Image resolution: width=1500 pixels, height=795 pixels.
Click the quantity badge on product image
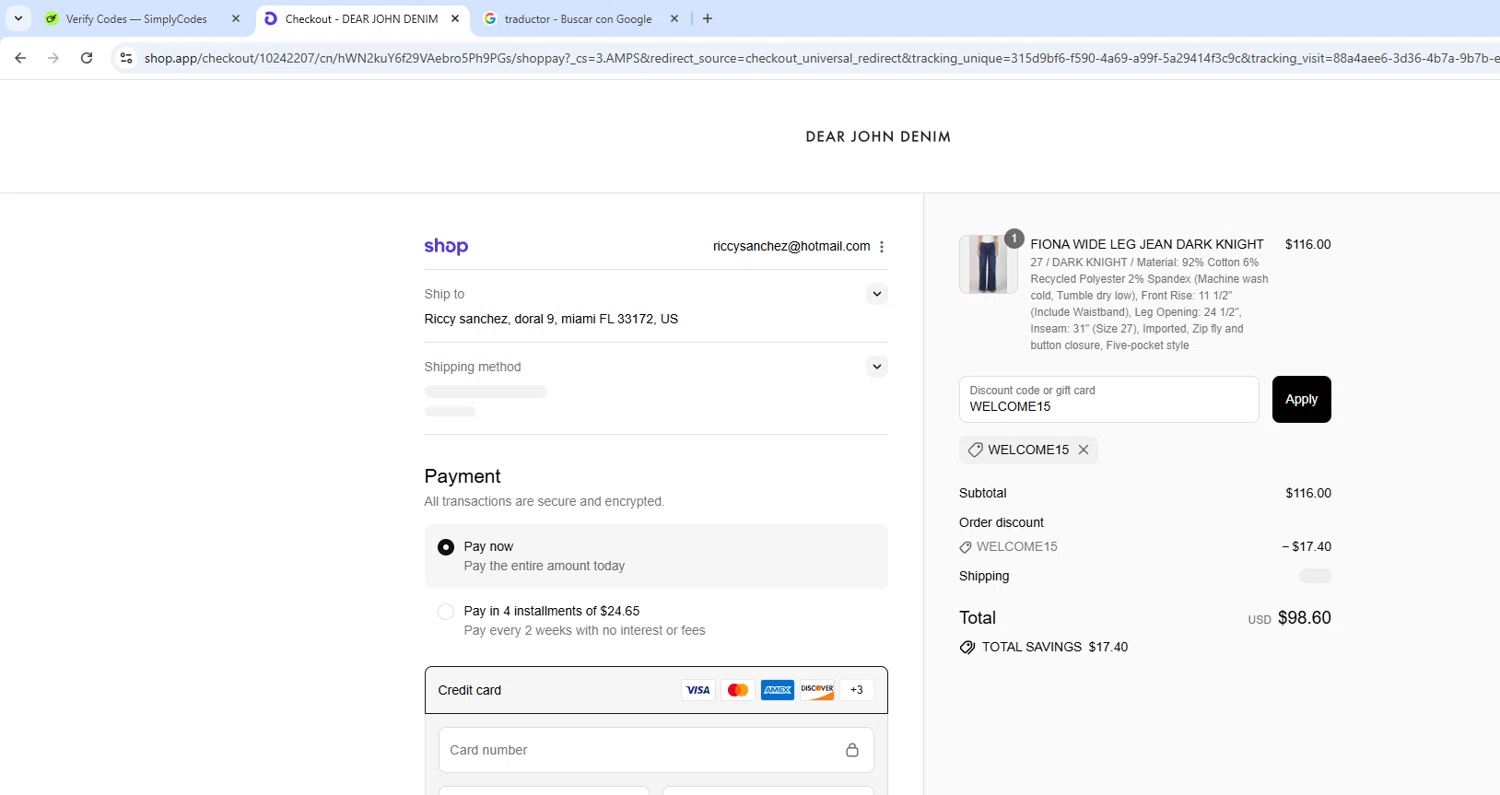pos(1014,238)
